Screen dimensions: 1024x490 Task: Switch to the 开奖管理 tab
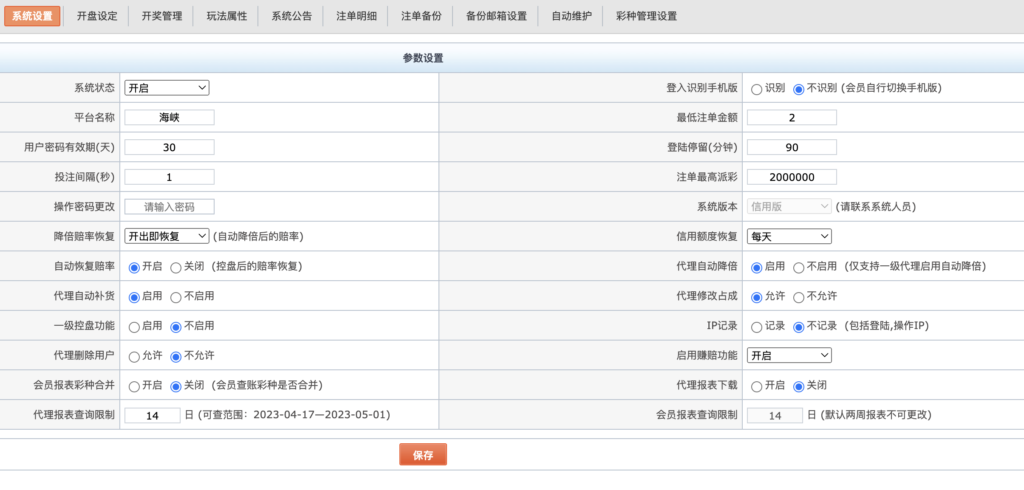coord(161,16)
